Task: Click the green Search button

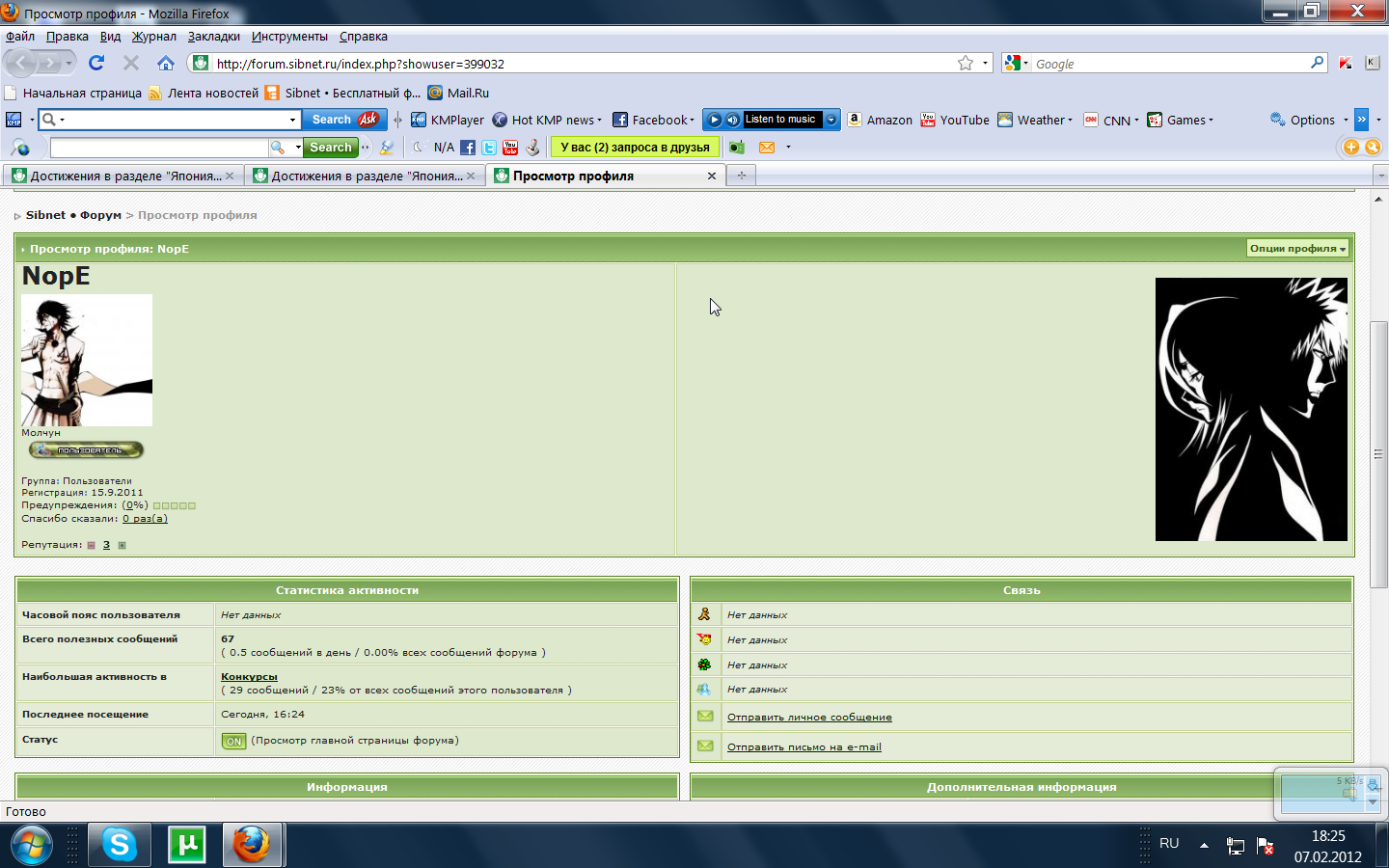Action: 331,148
